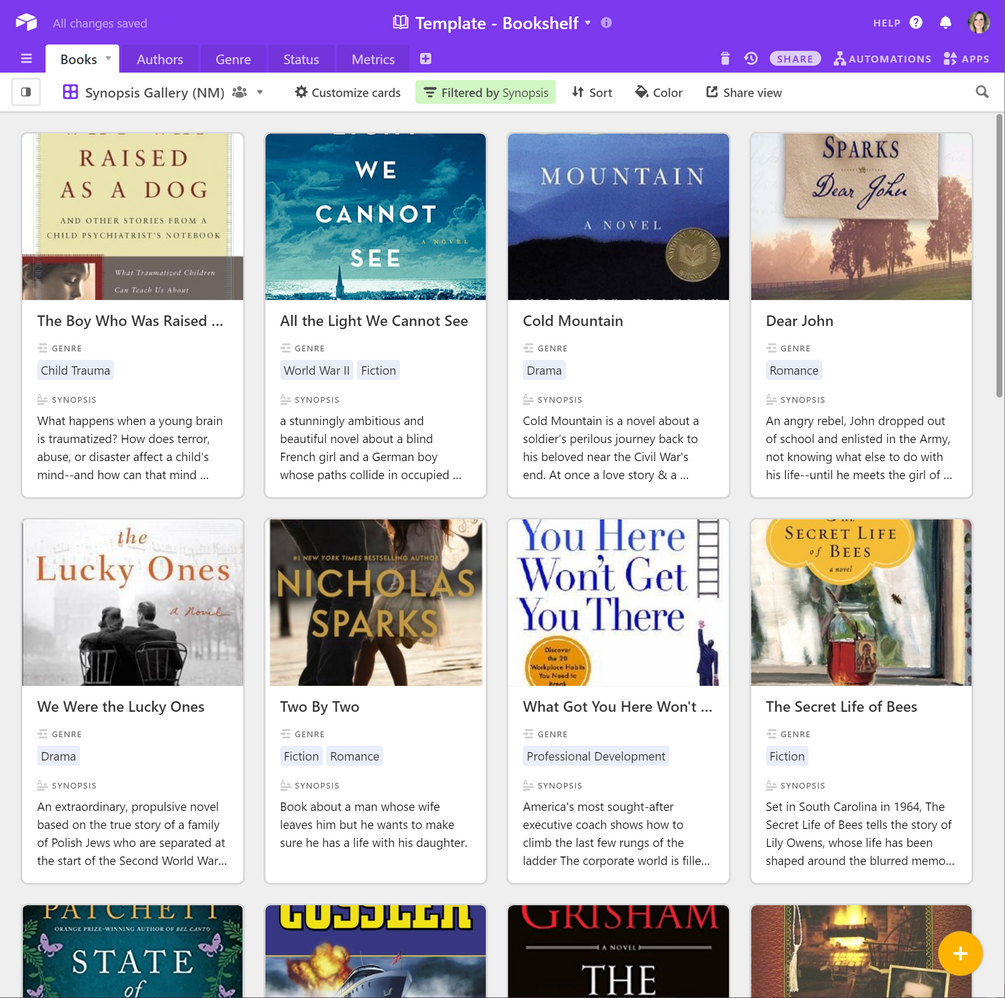The image size is (1005, 998).
Task: Click the title The Secret Life of Bees
Action: [x=841, y=706]
